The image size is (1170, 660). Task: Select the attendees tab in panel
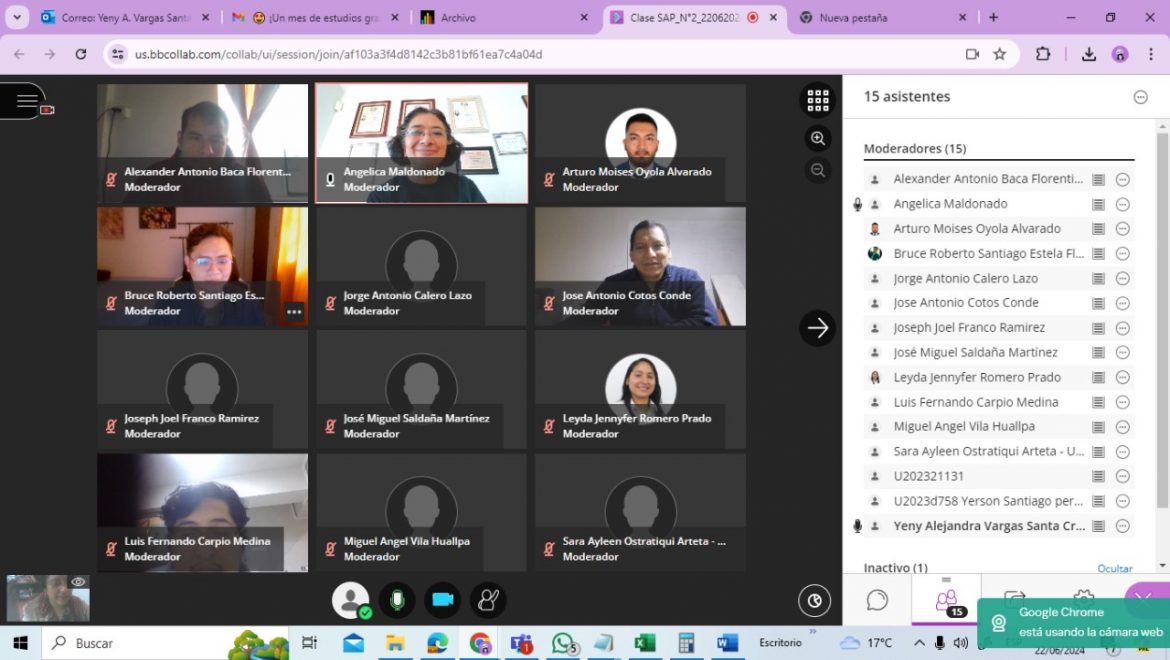(946, 600)
